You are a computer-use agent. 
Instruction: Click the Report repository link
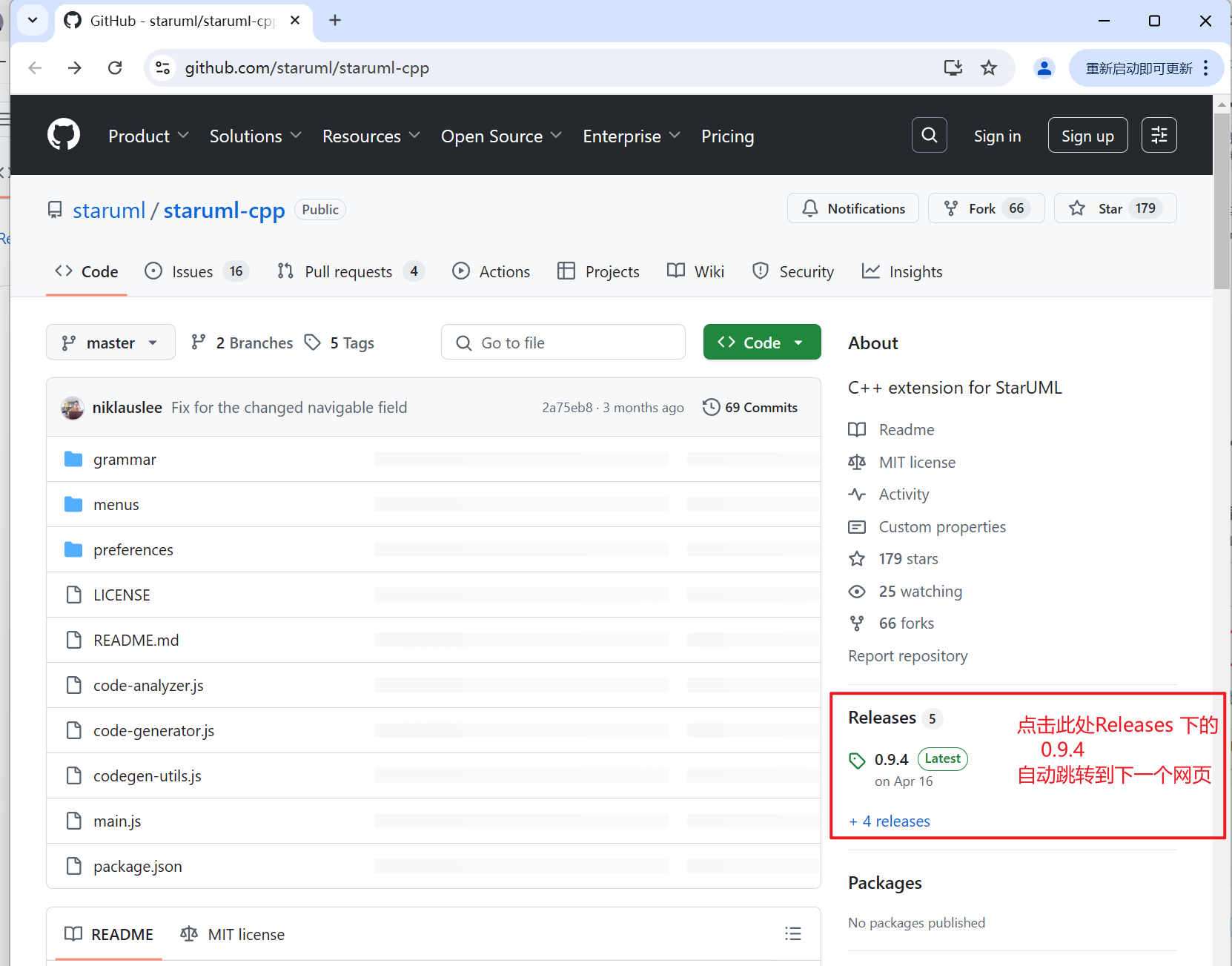pyautogui.click(x=908, y=655)
